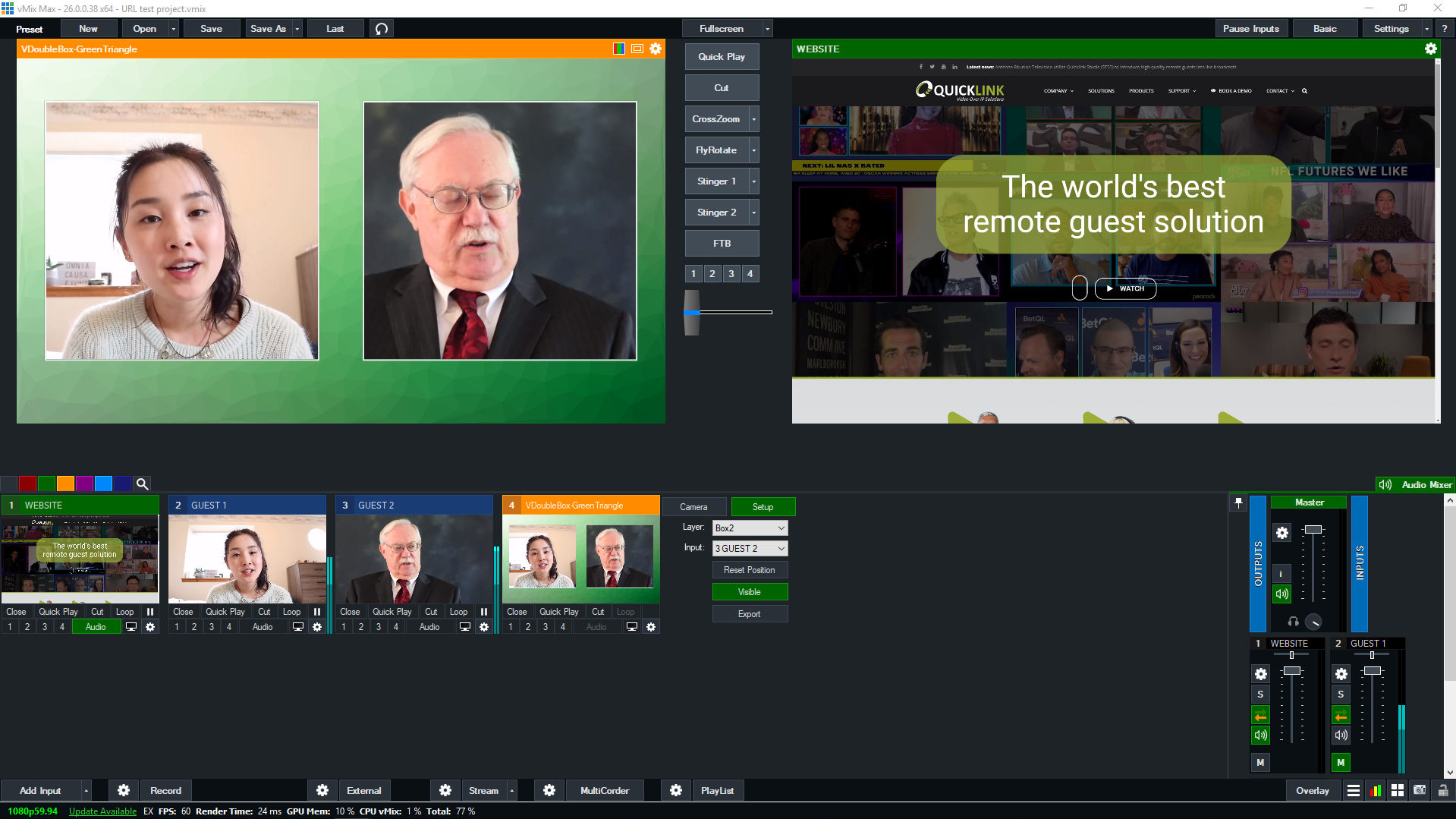This screenshot has height=819, width=1456.
Task: Click color correction icon in preview header
Action: pos(619,49)
